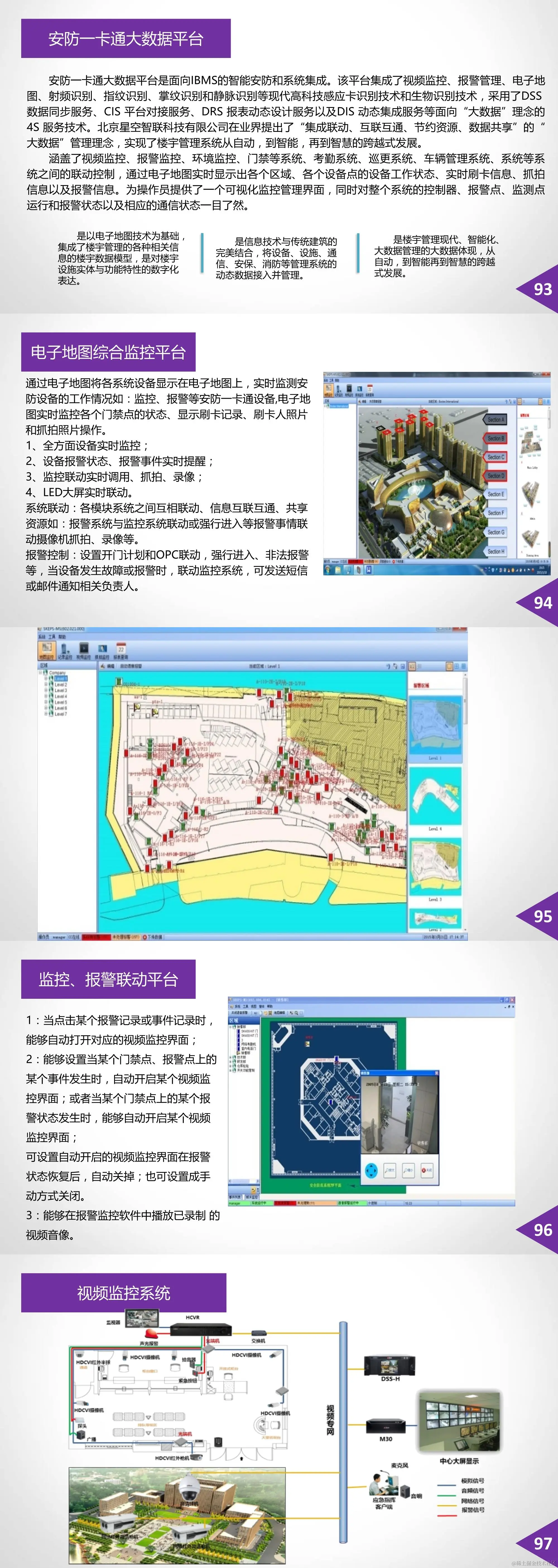Click the PTZ direction control circle
Image resolution: width=558 pixels, height=1568 pixels.
tap(372, 1170)
